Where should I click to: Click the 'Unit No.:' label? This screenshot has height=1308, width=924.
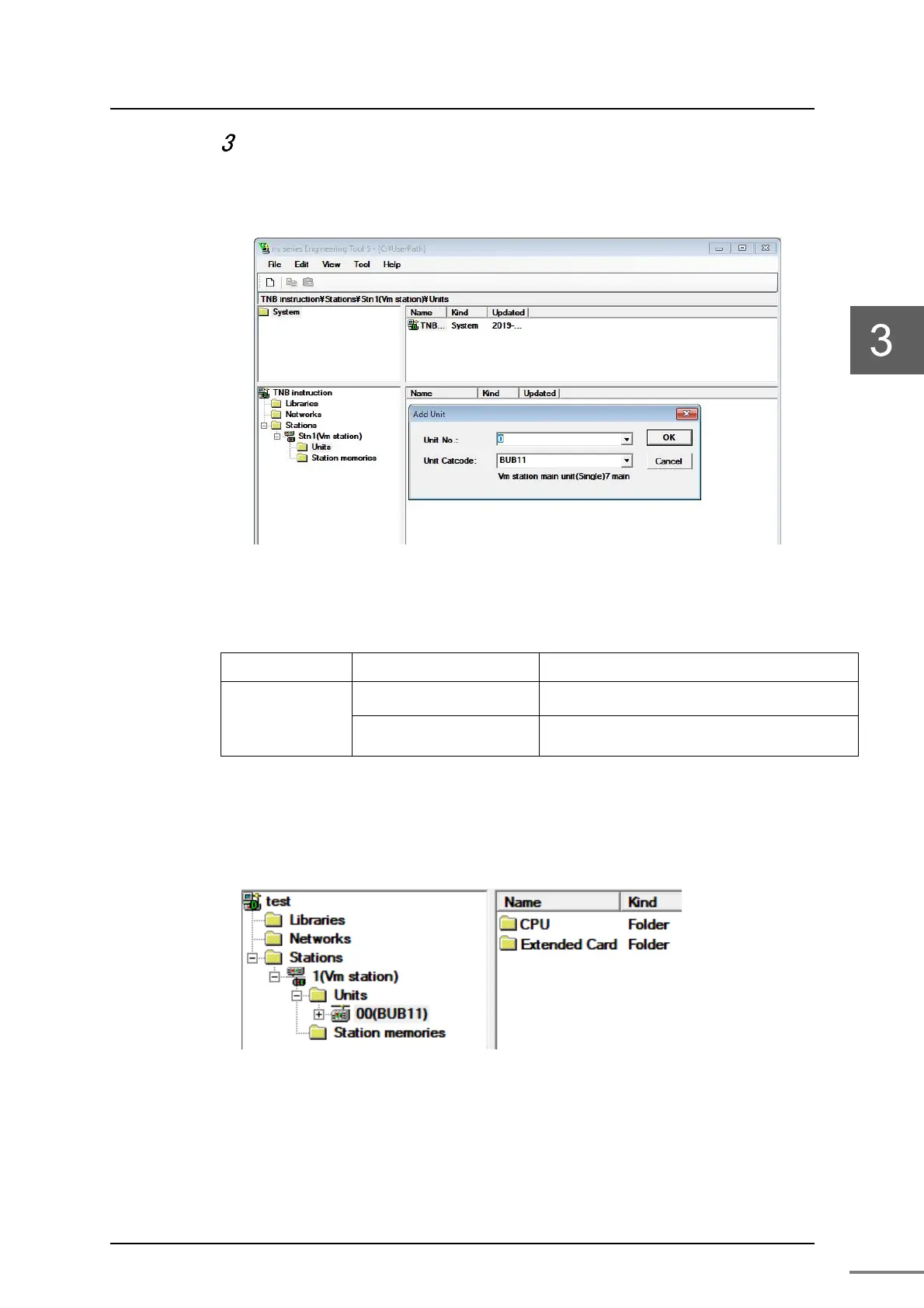pos(440,440)
